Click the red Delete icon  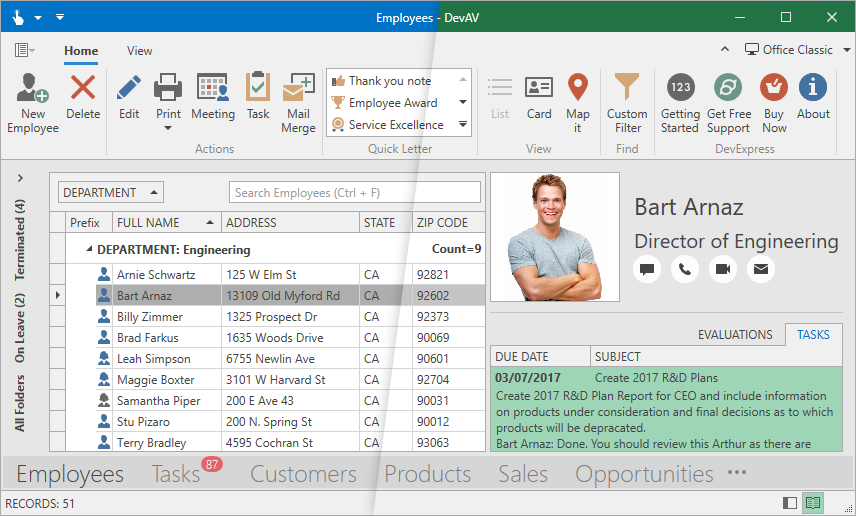(83, 88)
